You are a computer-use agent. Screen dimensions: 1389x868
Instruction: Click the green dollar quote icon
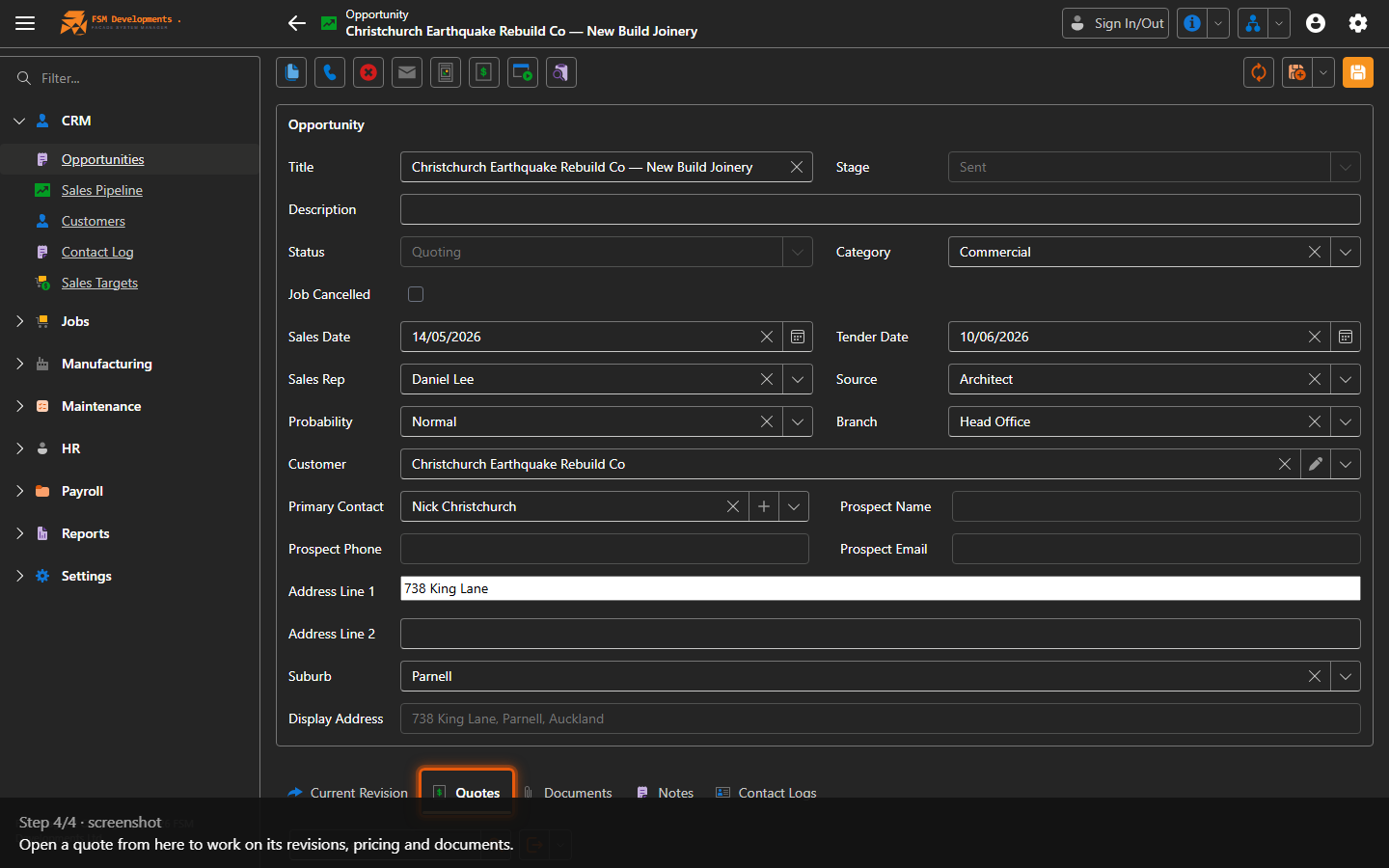pyautogui.click(x=484, y=72)
